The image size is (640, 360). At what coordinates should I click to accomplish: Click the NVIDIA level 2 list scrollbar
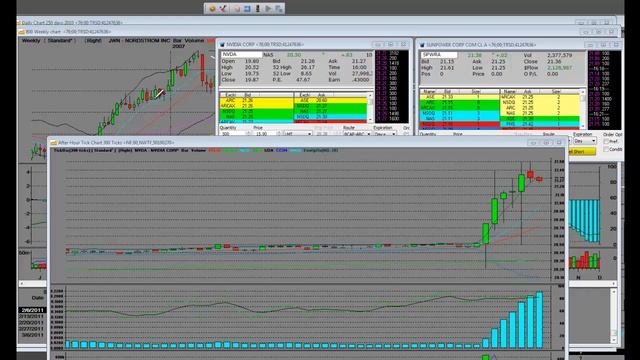pyautogui.click(x=371, y=108)
